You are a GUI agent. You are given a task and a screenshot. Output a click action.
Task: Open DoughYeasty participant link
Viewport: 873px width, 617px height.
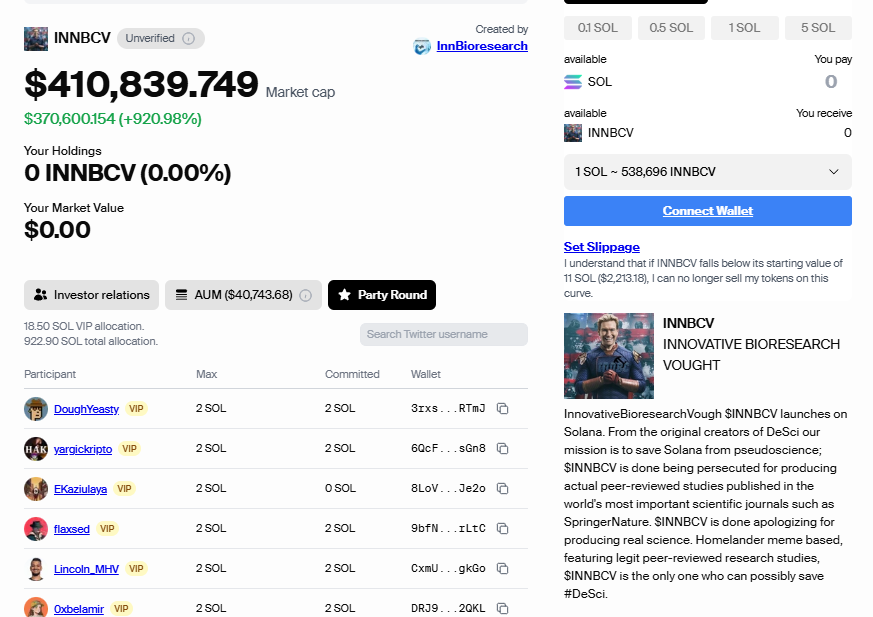point(86,409)
